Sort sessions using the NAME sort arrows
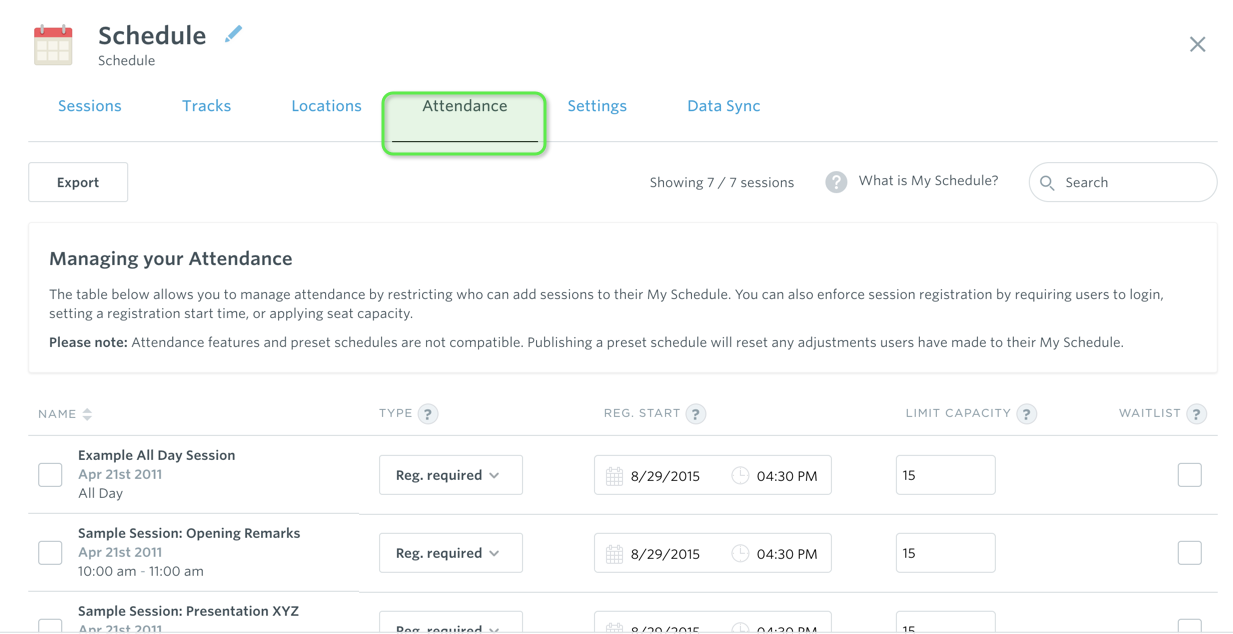 tap(87, 414)
